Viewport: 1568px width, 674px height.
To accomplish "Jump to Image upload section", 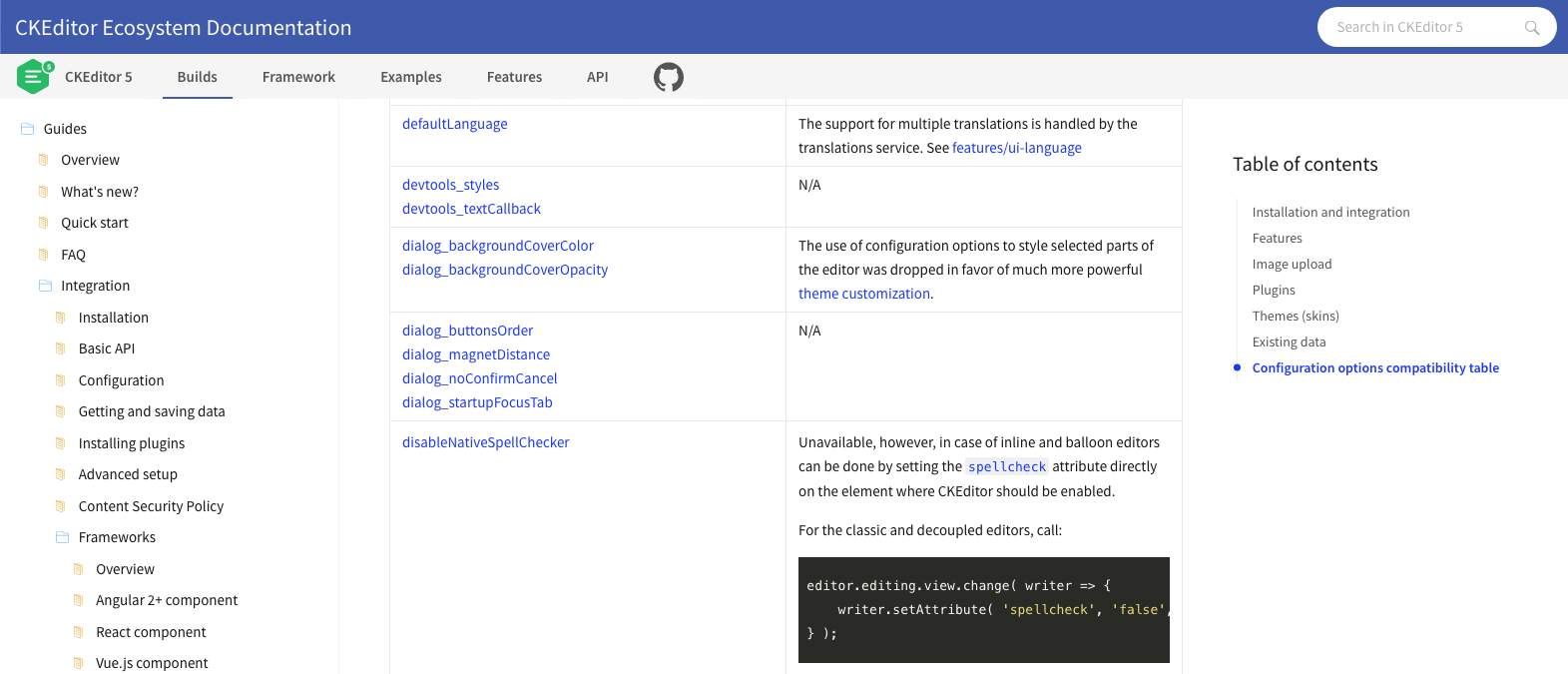I will click(1292, 264).
